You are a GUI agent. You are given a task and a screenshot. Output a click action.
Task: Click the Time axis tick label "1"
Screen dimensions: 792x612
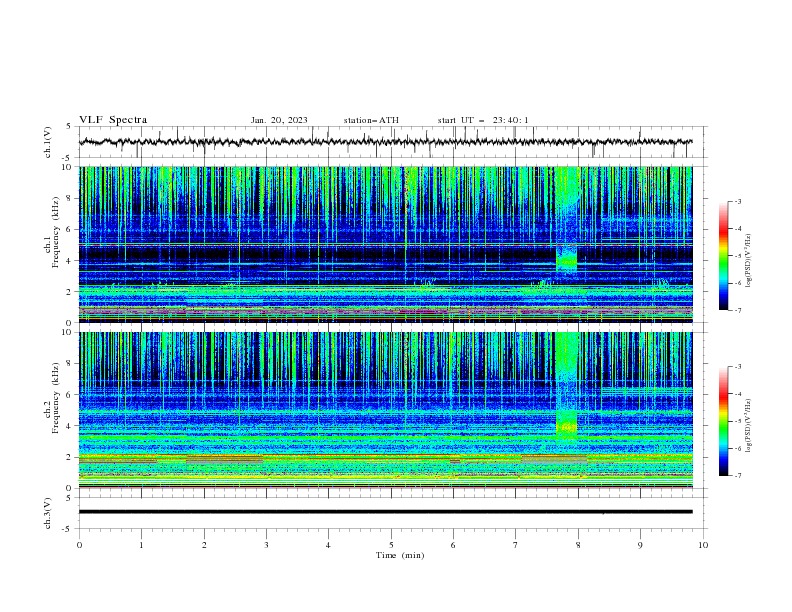coord(141,545)
